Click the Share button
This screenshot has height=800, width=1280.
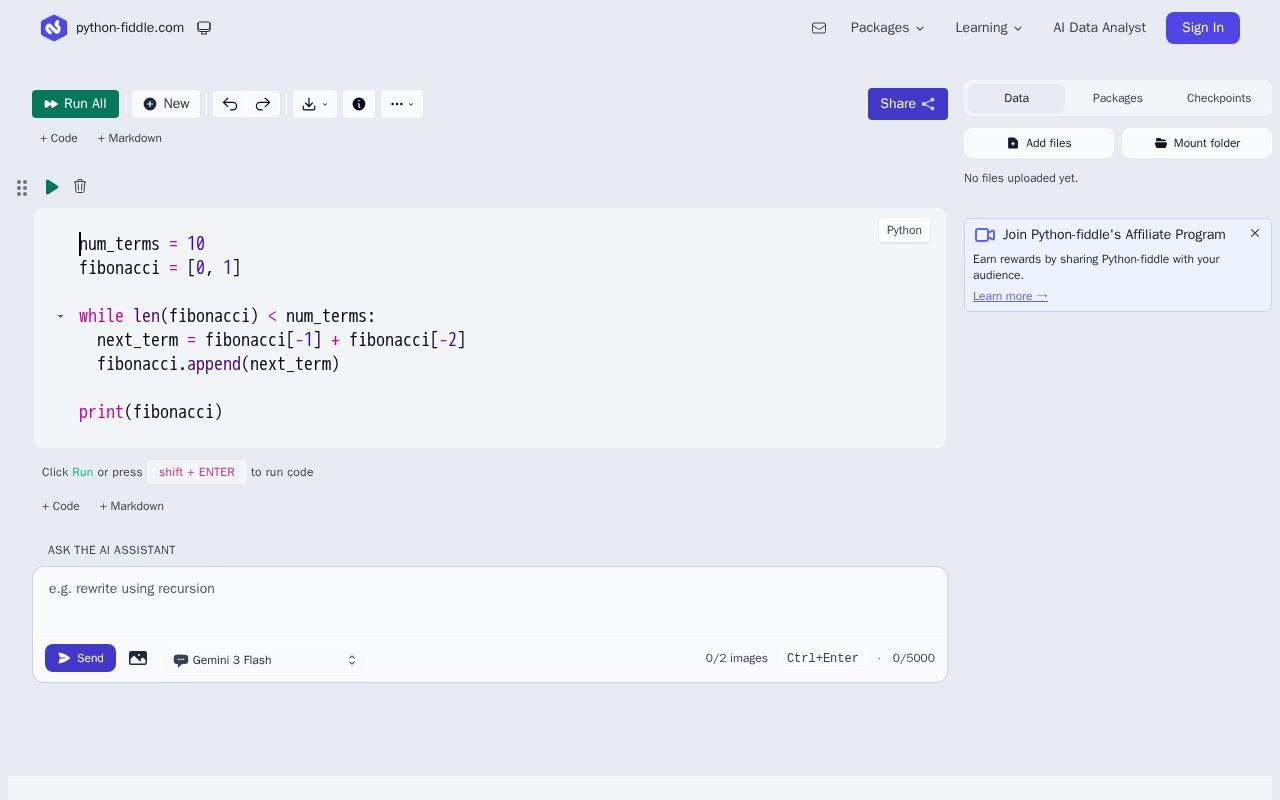click(x=908, y=104)
